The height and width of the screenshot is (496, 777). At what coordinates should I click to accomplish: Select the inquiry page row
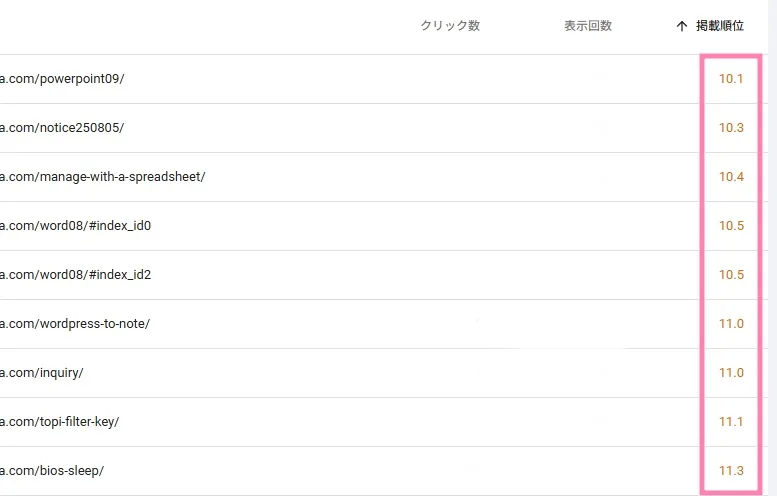(x=42, y=373)
